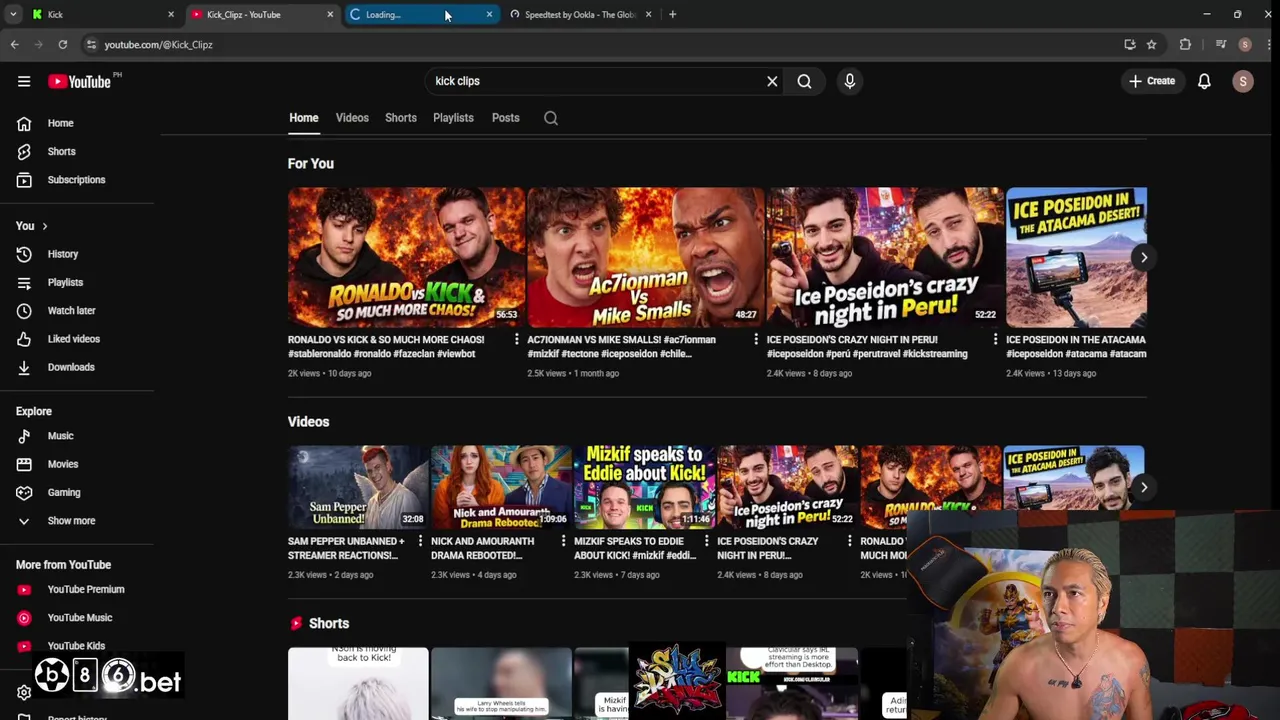Open options for Nick and Amouranth video
This screenshot has height=720, width=1280.
pos(563,541)
